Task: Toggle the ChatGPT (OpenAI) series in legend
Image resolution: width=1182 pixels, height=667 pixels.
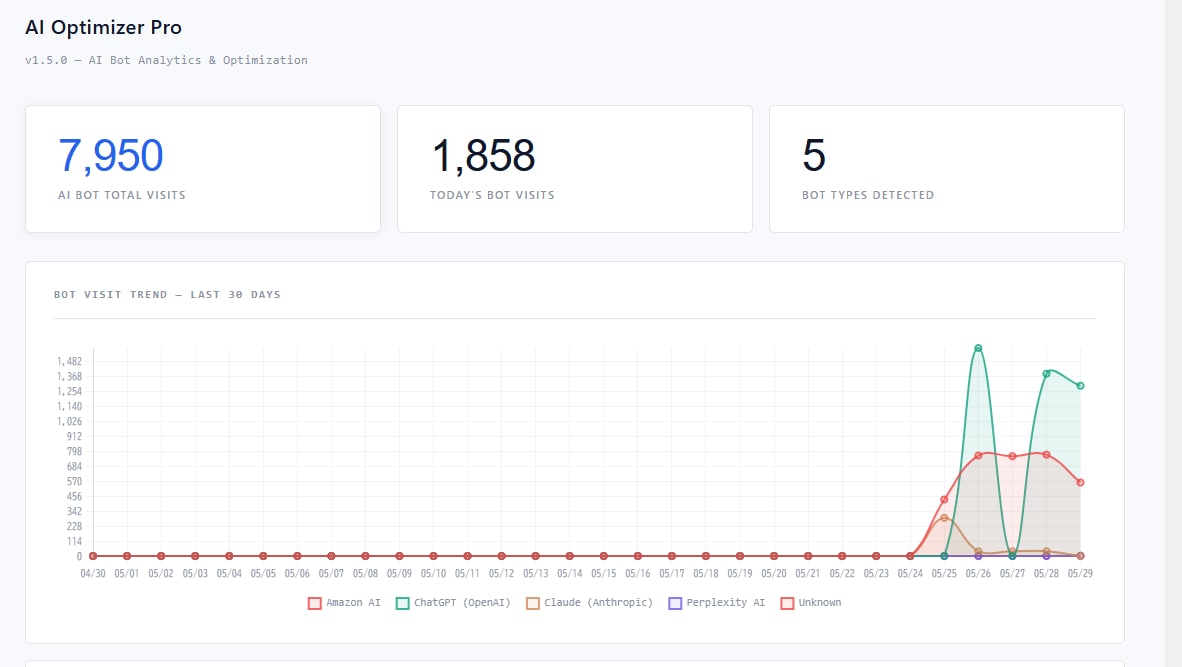Action: coord(453,603)
